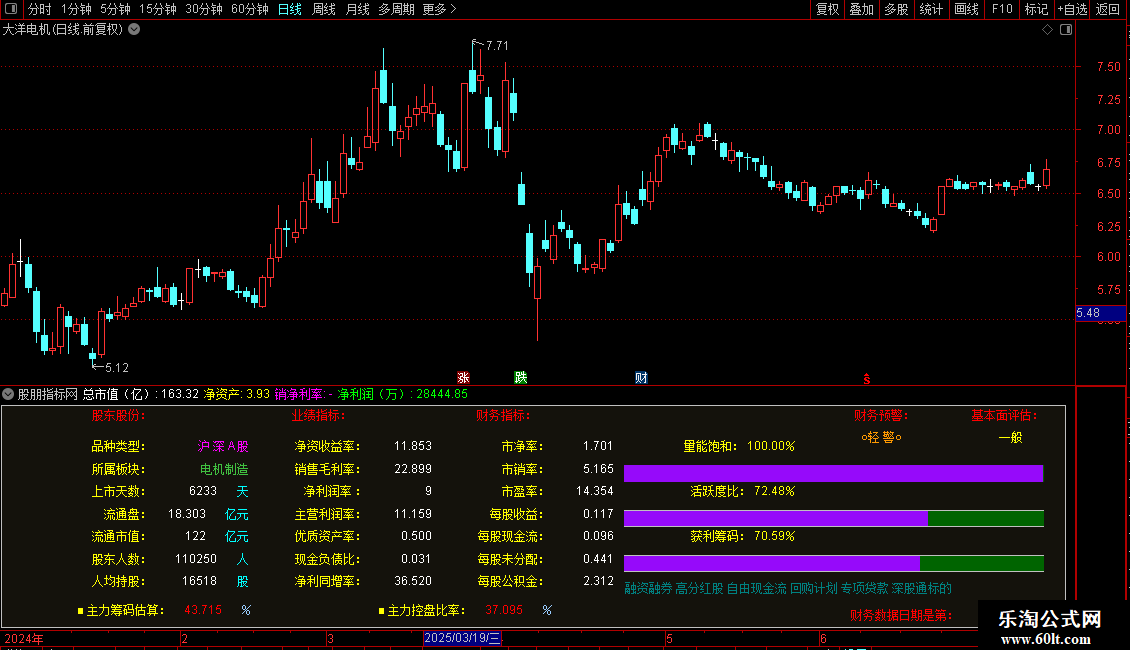This screenshot has width=1130, height=650.
Task: Click the 自由现金流 concept tag
Action: click(757, 589)
